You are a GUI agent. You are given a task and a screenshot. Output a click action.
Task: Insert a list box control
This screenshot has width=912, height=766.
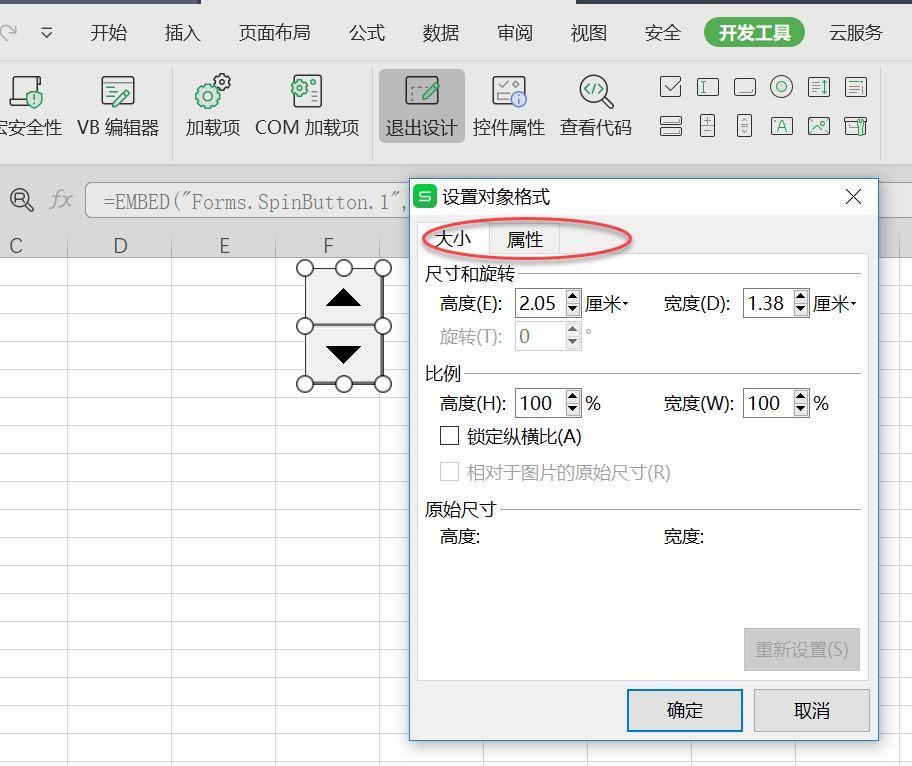tap(819, 87)
